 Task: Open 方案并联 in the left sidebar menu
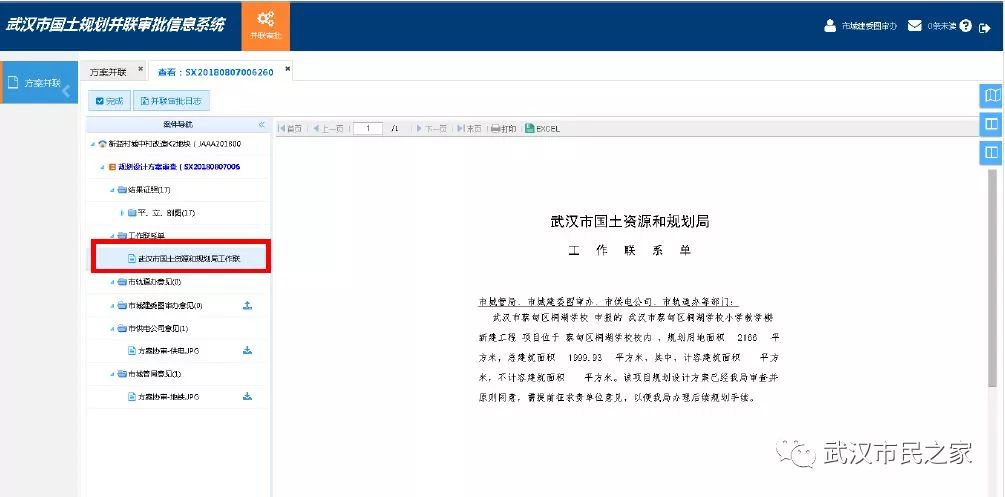pos(38,83)
